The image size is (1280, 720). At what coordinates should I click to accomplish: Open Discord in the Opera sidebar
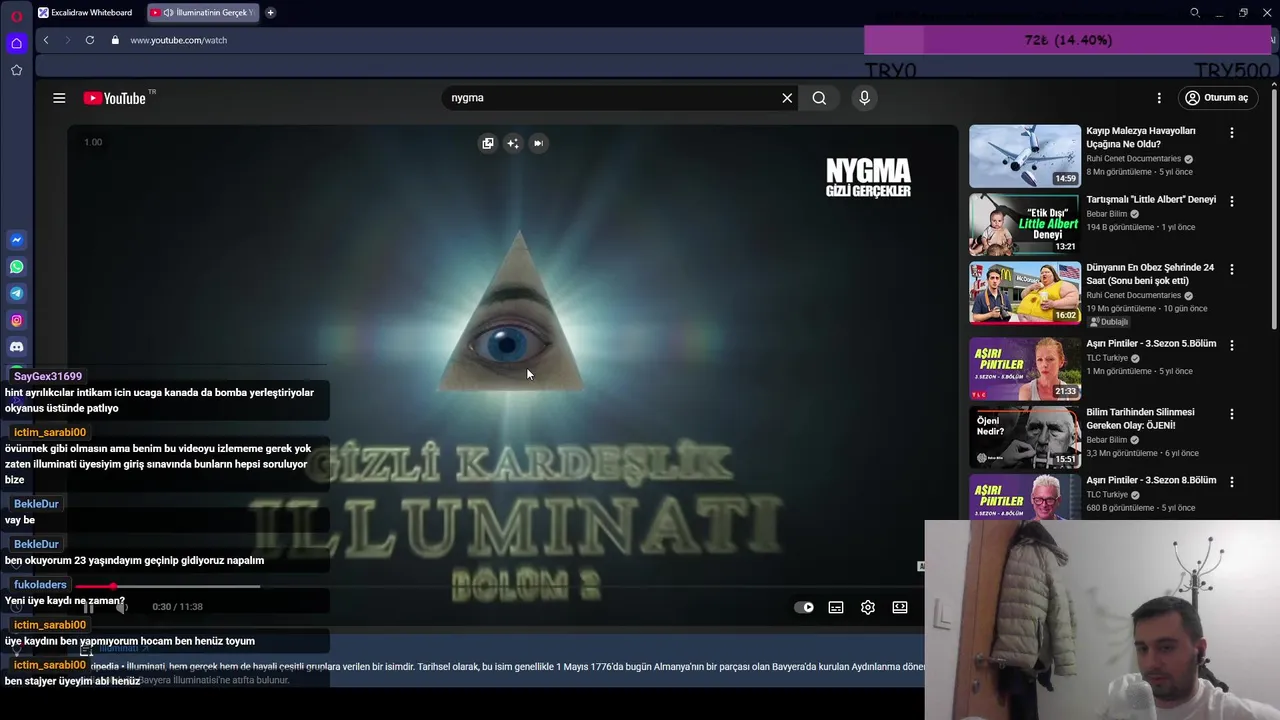(x=16, y=347)
